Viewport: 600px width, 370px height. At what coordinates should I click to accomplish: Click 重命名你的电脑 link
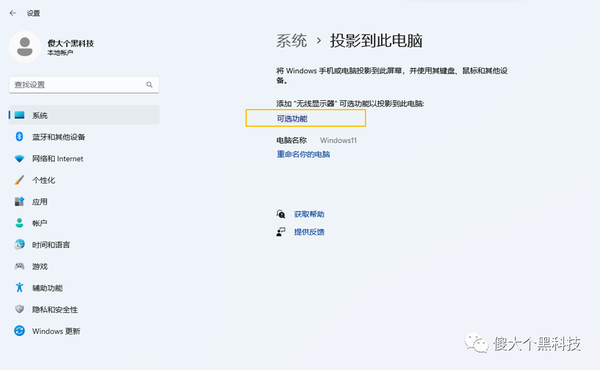(303, 154)
